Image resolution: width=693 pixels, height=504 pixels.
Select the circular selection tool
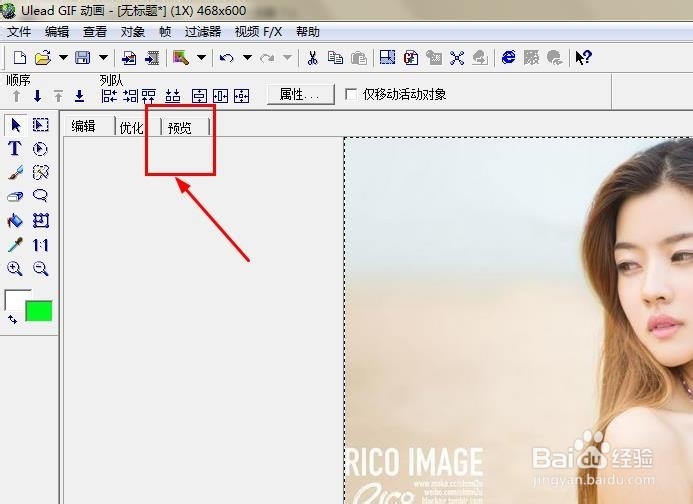(40, 149)
